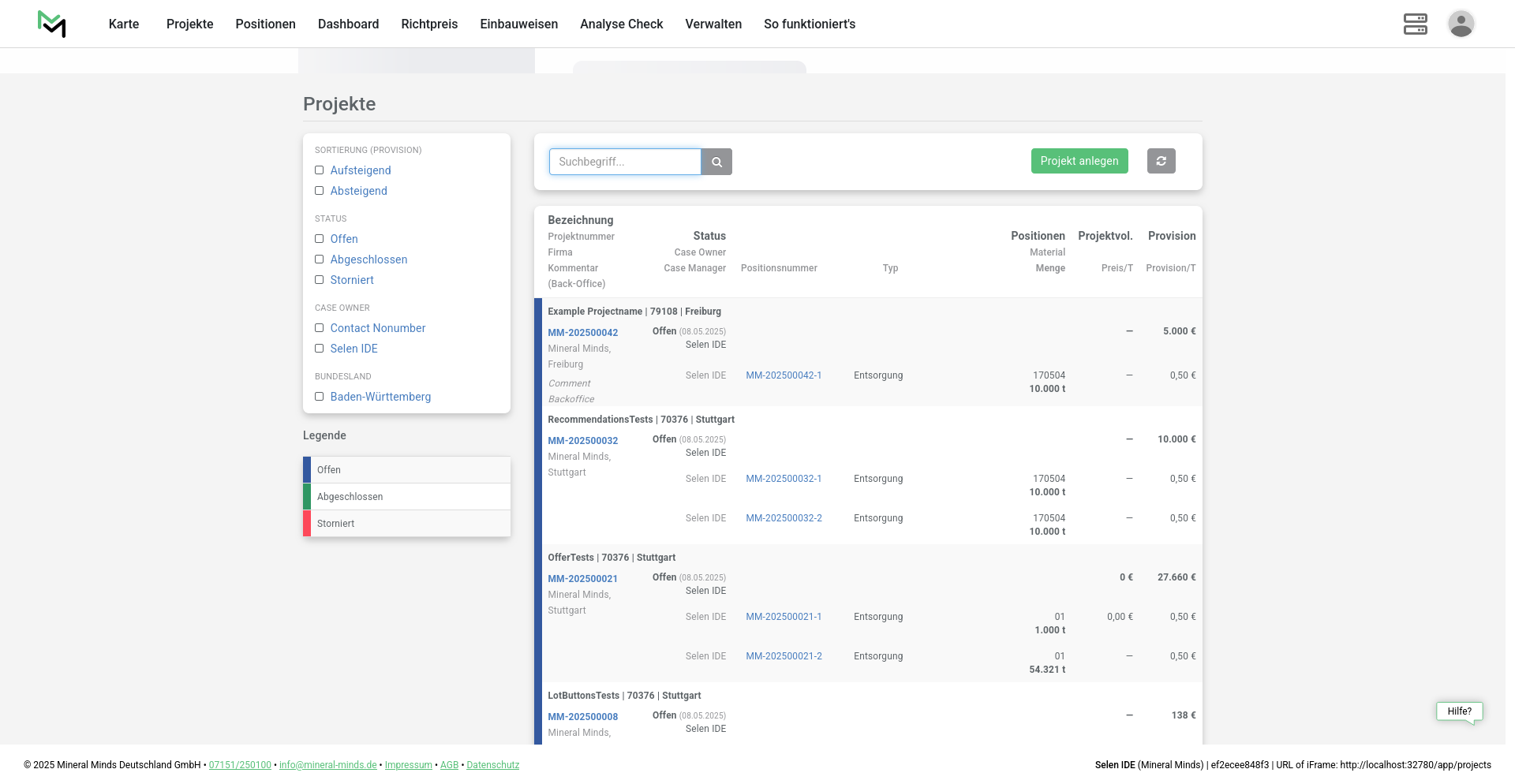Focus the Suchbegriff search input field
The height and width of the screenshot is (784, 1515).
pyautogui.click(x=624, y=162)
